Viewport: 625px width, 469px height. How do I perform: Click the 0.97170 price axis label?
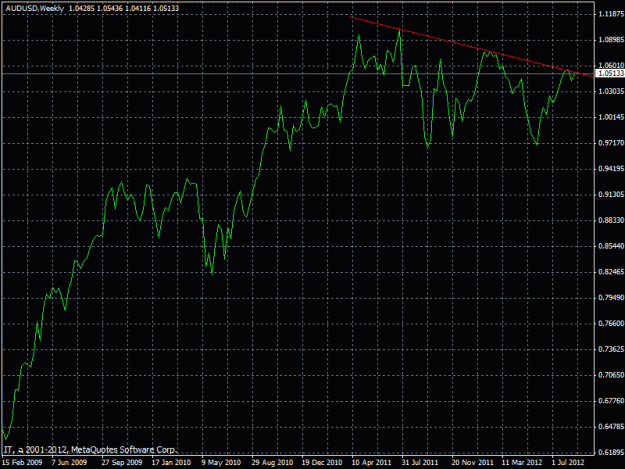click(x=611, y=143)
